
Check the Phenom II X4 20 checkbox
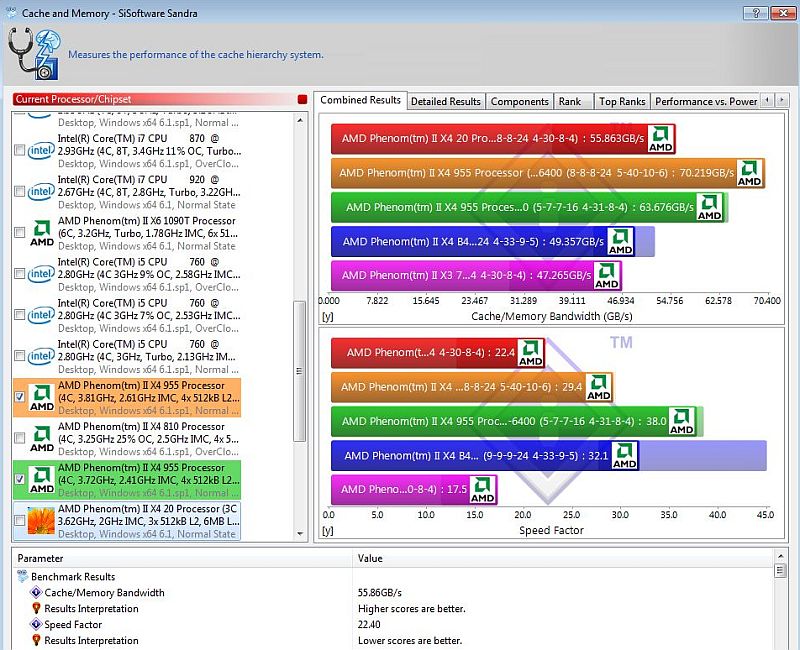19,520
